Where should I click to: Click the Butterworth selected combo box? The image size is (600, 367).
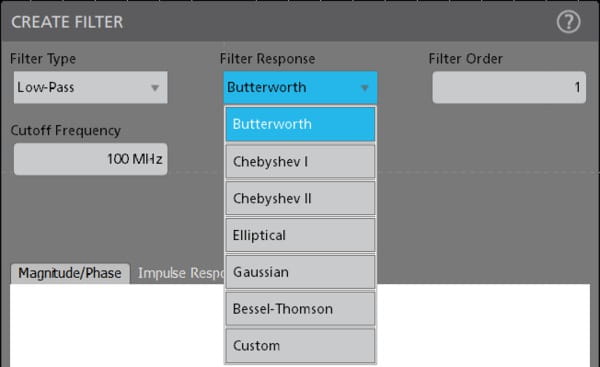300,87
